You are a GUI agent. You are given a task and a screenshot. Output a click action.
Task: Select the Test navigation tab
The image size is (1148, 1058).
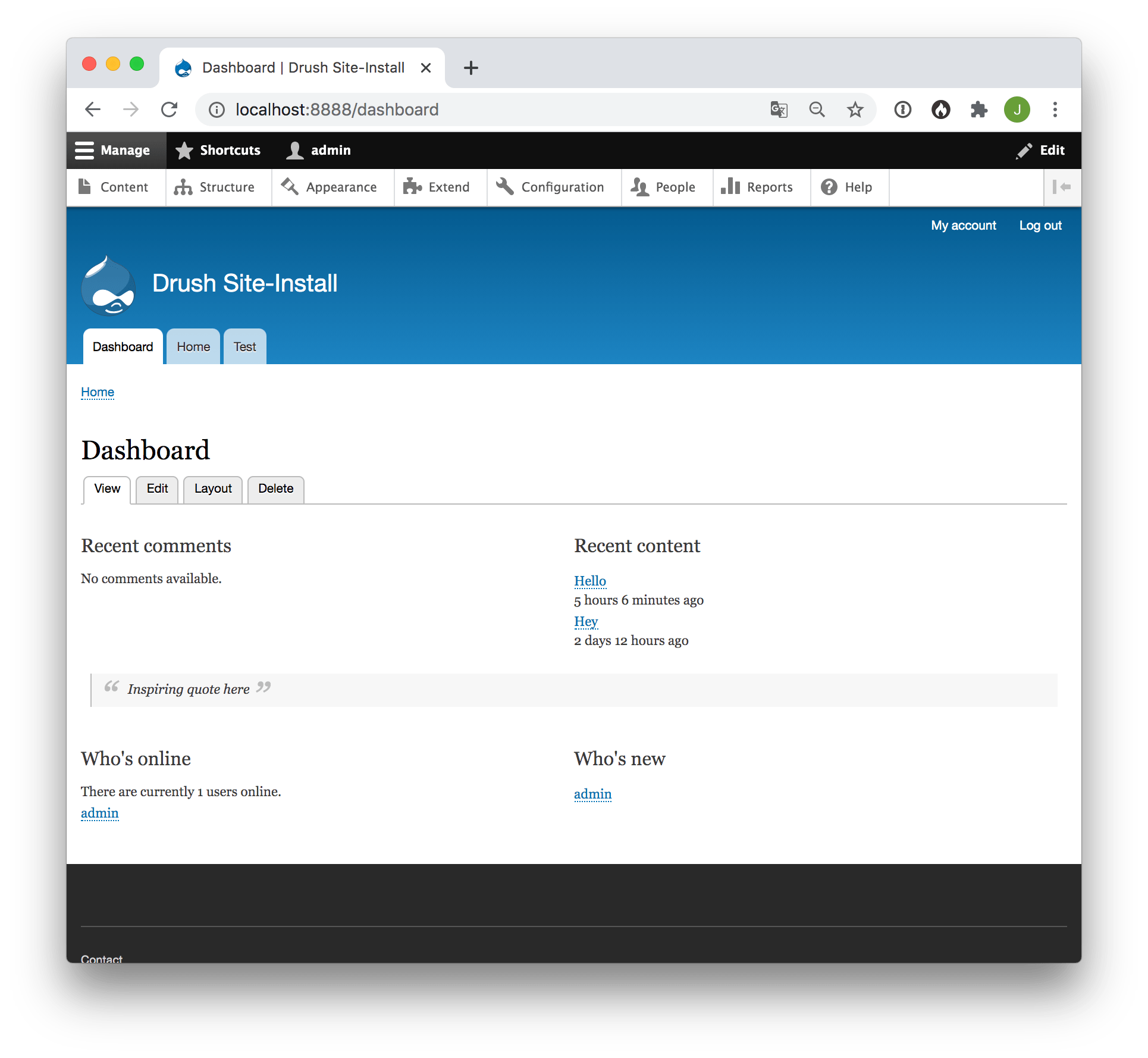244,347
